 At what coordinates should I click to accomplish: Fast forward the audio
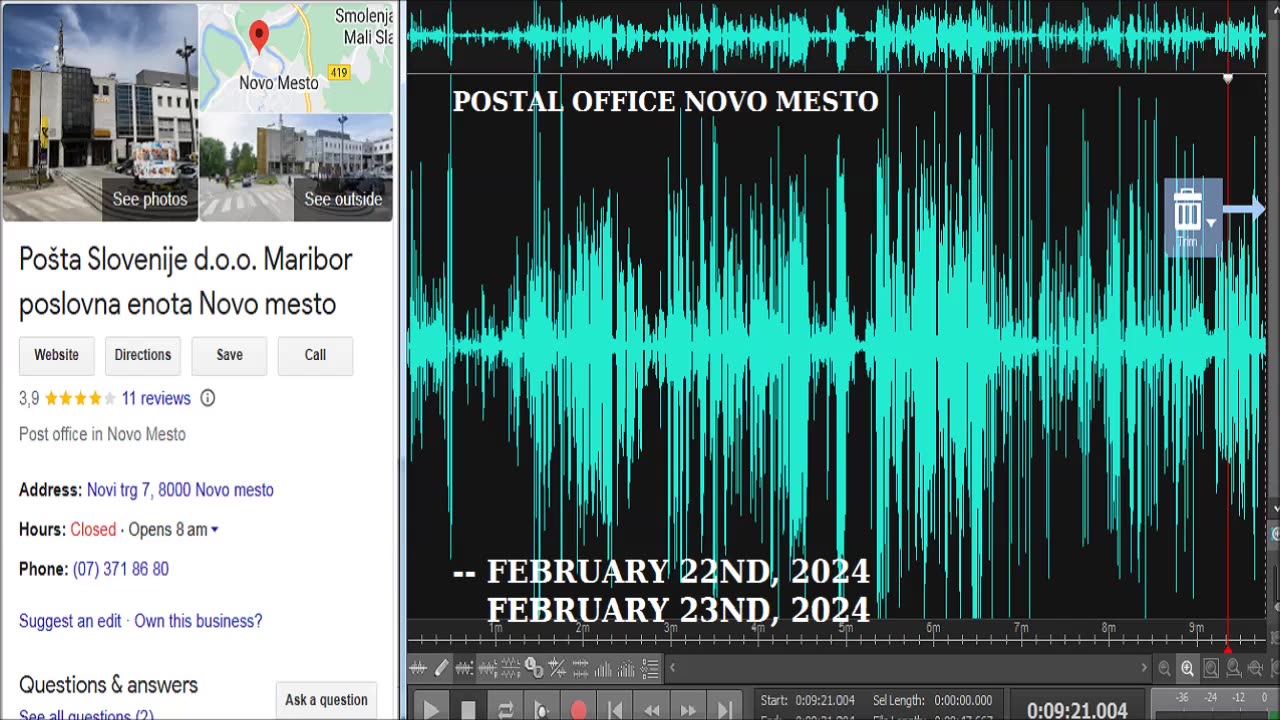click(x=689, y=709)
